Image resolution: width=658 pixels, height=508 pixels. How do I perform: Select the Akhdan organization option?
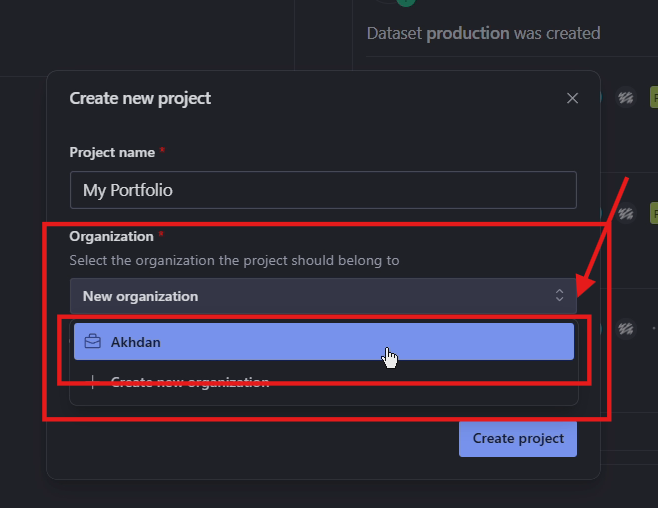(324, 341)
